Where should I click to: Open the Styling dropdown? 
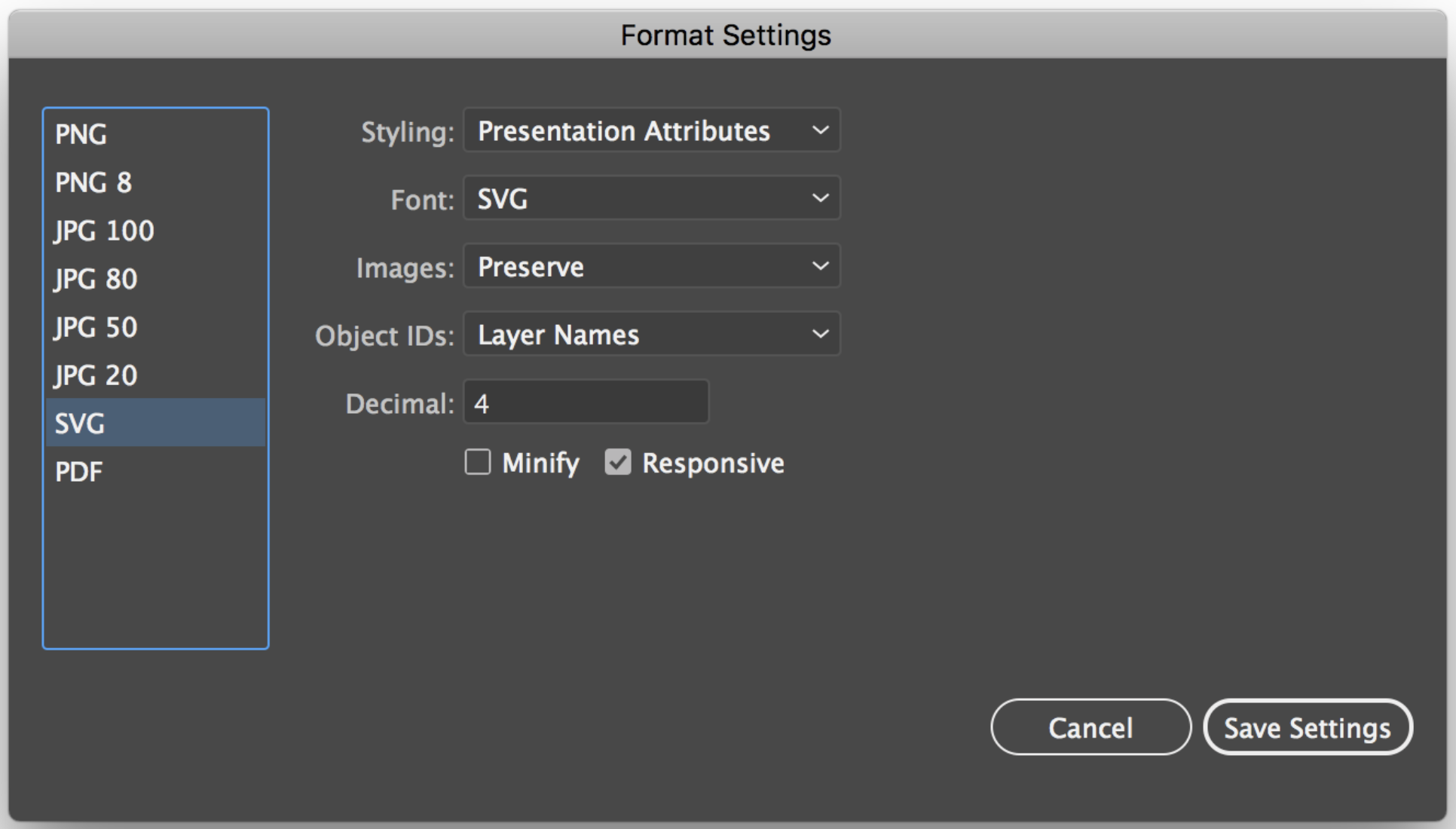tap(652, 130)
